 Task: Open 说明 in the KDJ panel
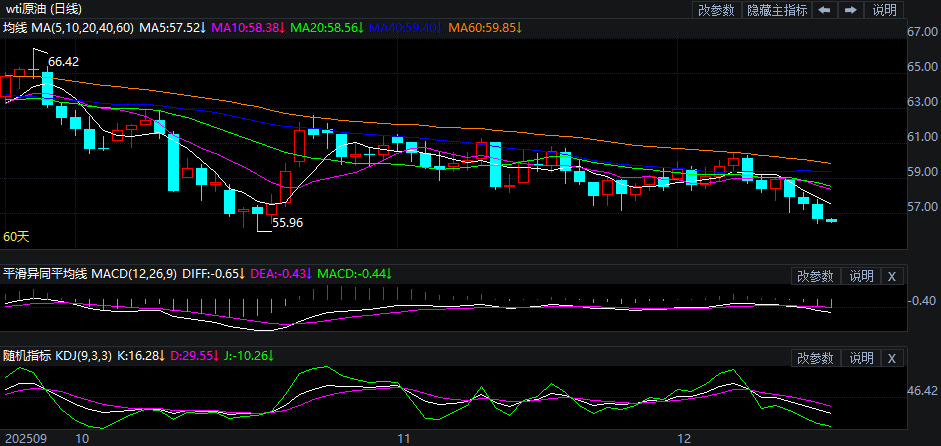click(860, 358)
